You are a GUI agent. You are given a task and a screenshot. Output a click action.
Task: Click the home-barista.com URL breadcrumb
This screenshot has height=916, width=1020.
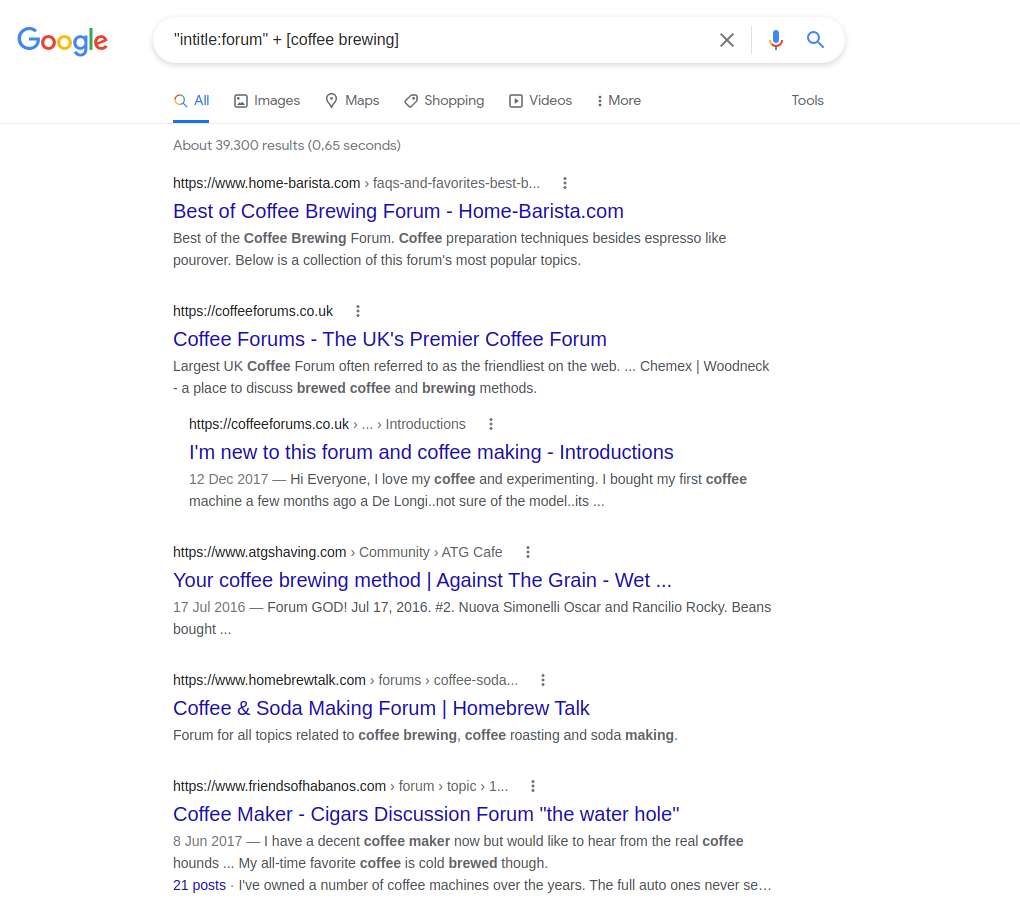(356, 183)
